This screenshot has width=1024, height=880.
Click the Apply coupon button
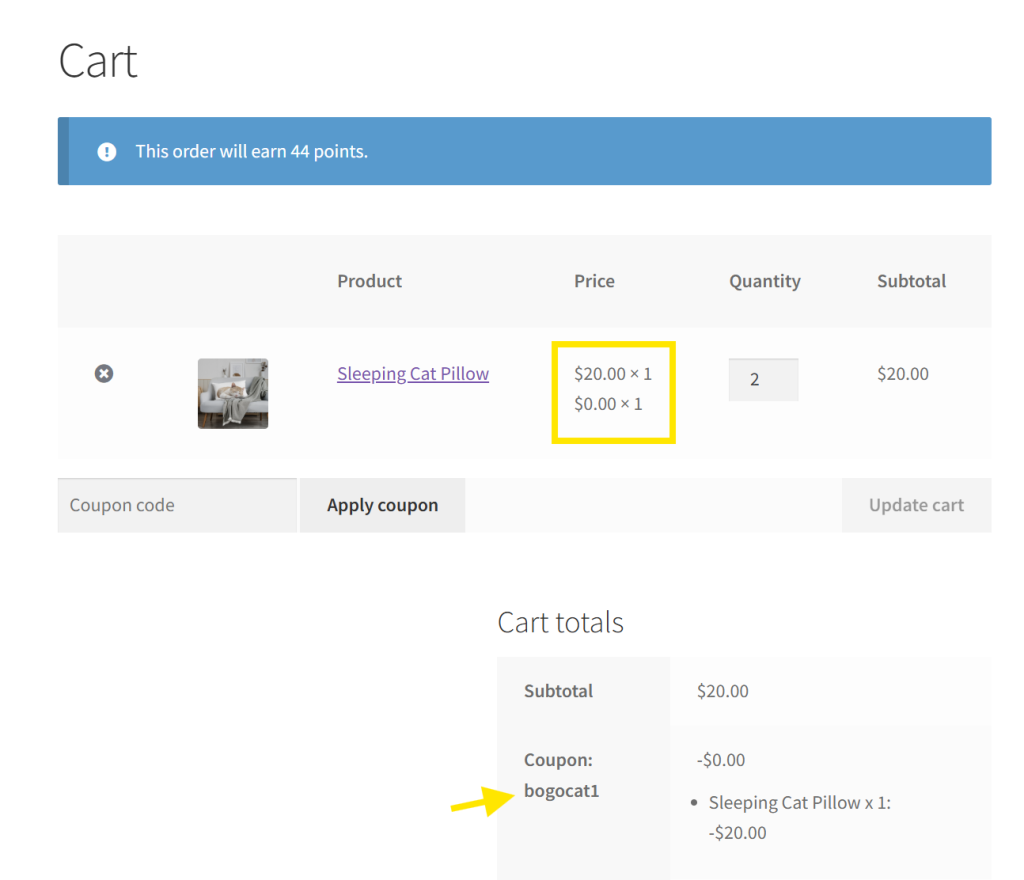[382, 505]
